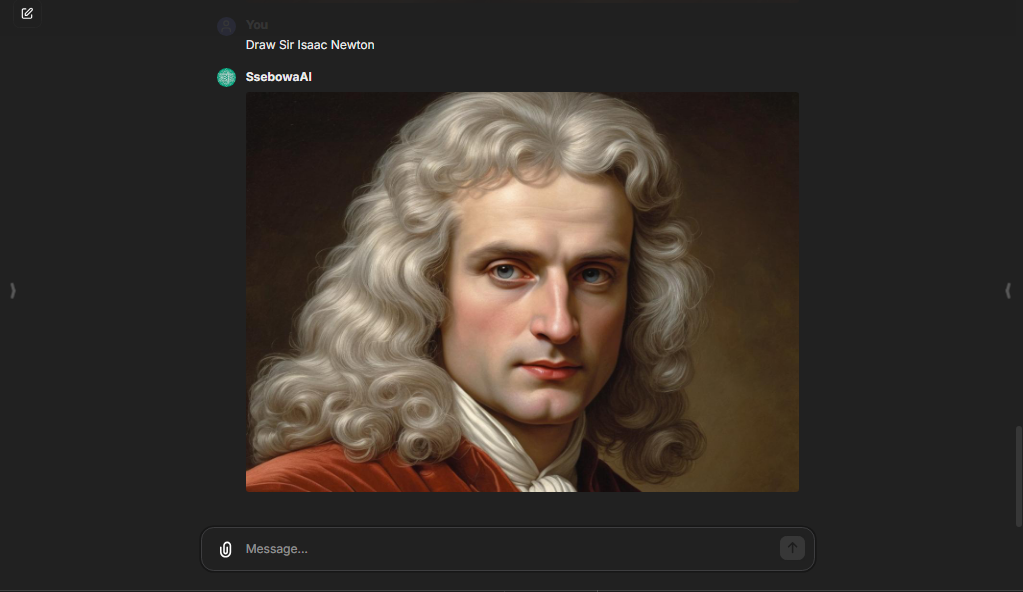The image size is (1023, 592).
Task: Focus the Message... input field
Action: pyautogui.click(x=509, y=549)
